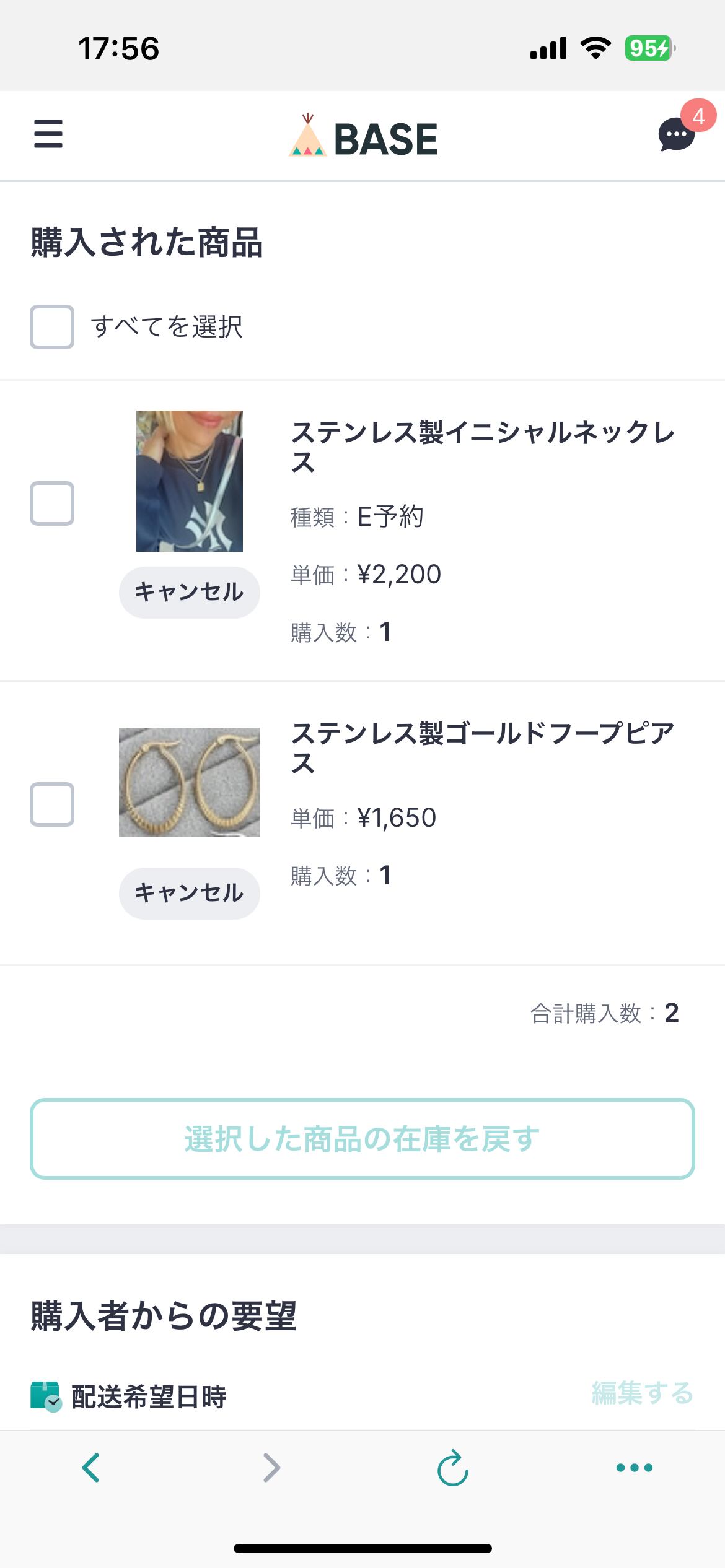Tap the ステンレス製ゴールドフープピアス product title

[x=482, y=747]
